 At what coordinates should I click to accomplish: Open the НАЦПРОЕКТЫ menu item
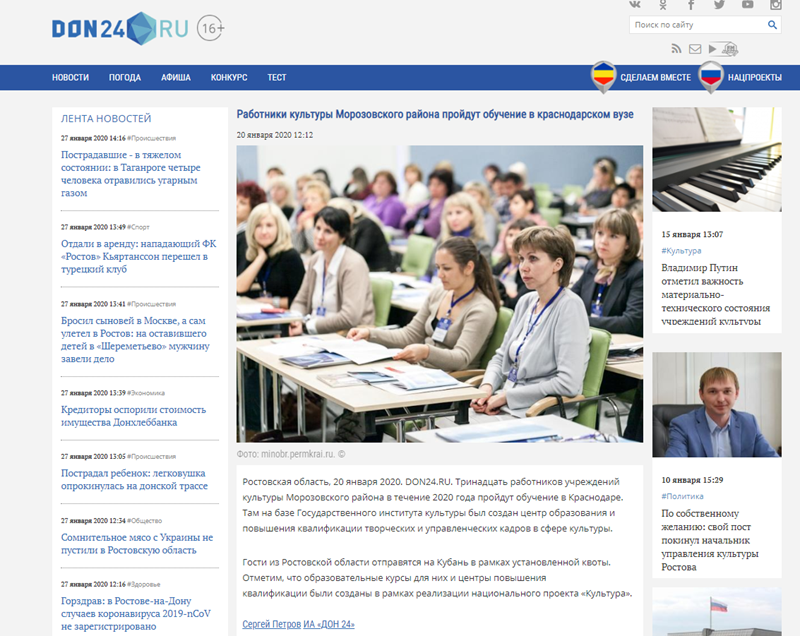click(x=755, y=78)
